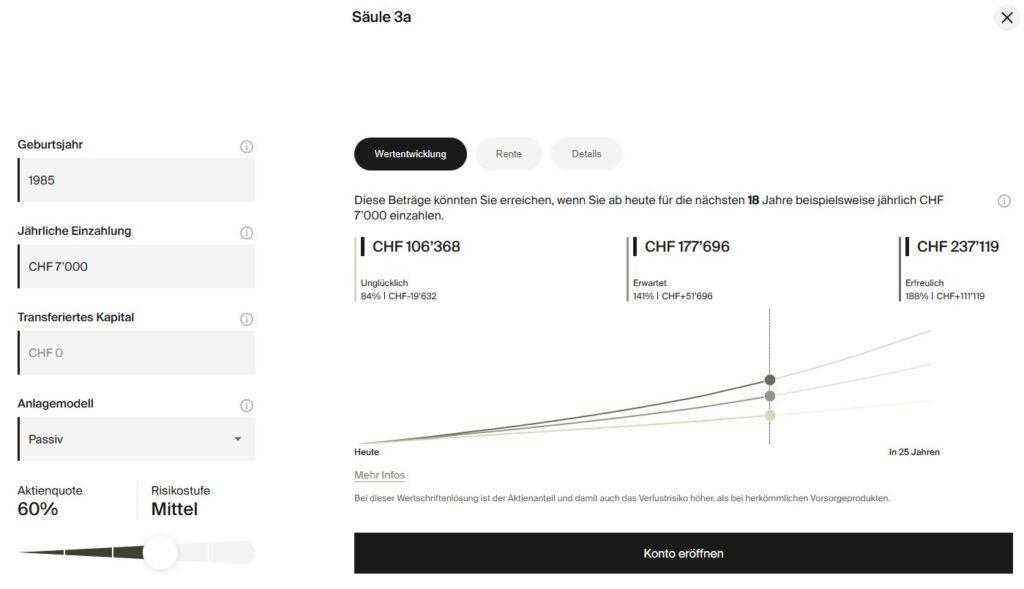Screen dimensions: 1024x589
Task: Expand the Anlagemodell Passiv dropdown
Action: tap(137, 439)
